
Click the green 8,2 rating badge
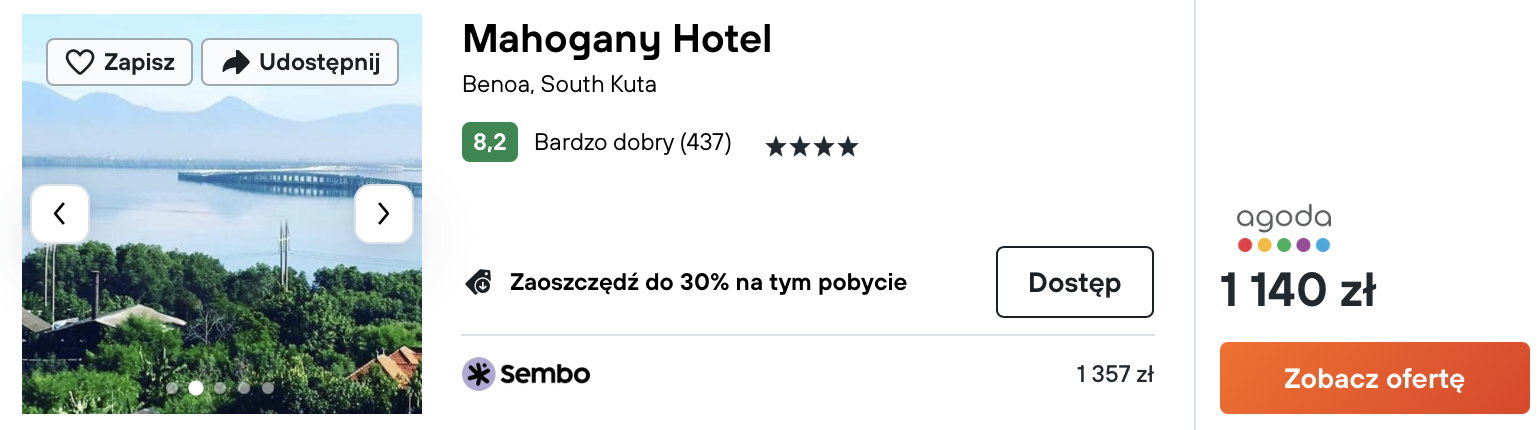click(489, 142)
